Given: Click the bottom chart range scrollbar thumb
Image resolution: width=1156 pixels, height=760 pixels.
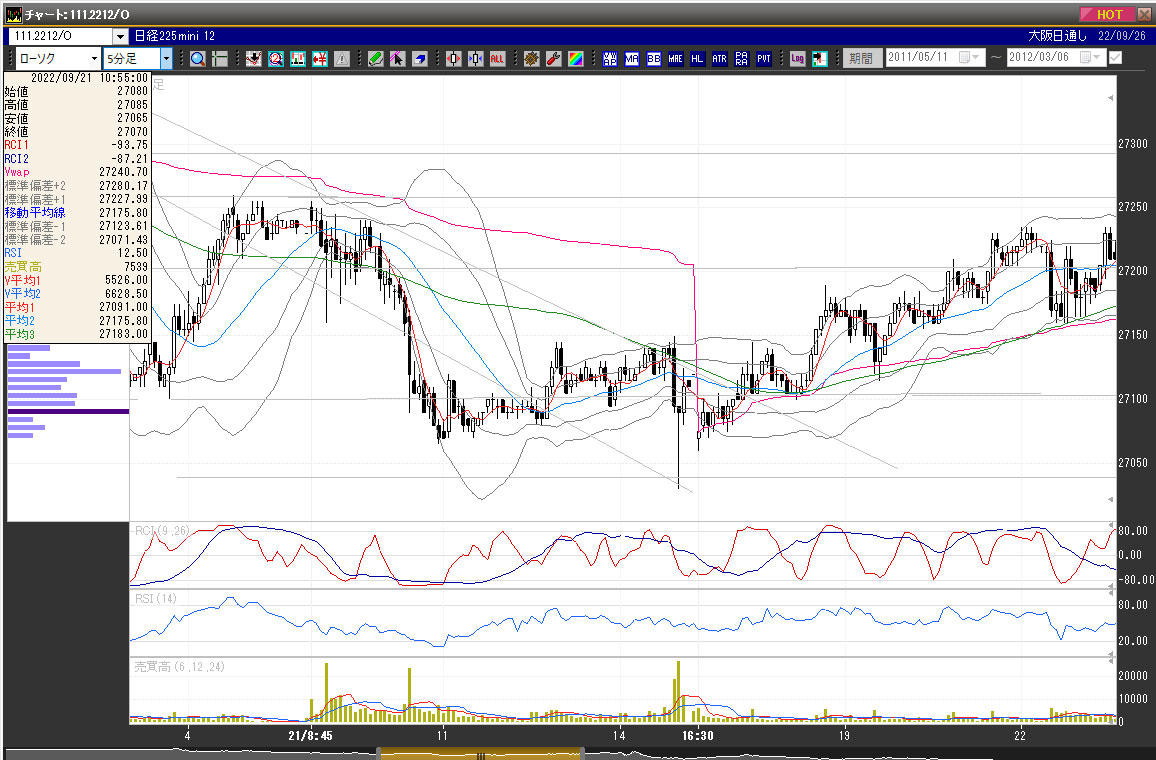Looking at the screenshot, I should coord(480,754).
